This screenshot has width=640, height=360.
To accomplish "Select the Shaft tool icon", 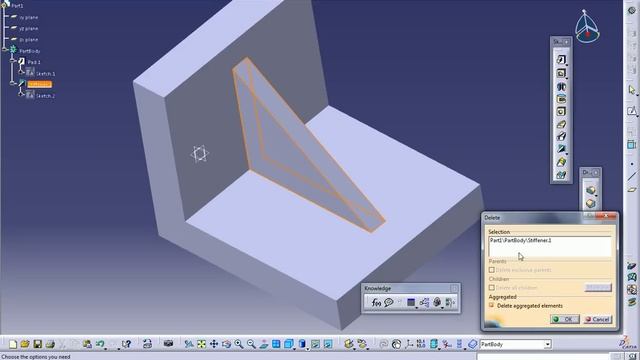I will 561,87.
